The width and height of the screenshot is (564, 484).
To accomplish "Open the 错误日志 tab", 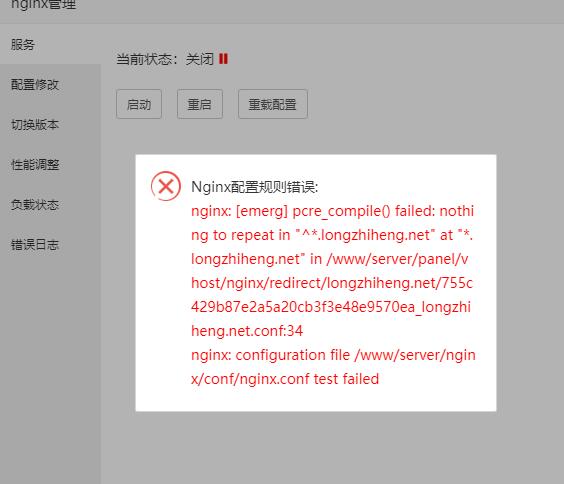I will [50, 245].
